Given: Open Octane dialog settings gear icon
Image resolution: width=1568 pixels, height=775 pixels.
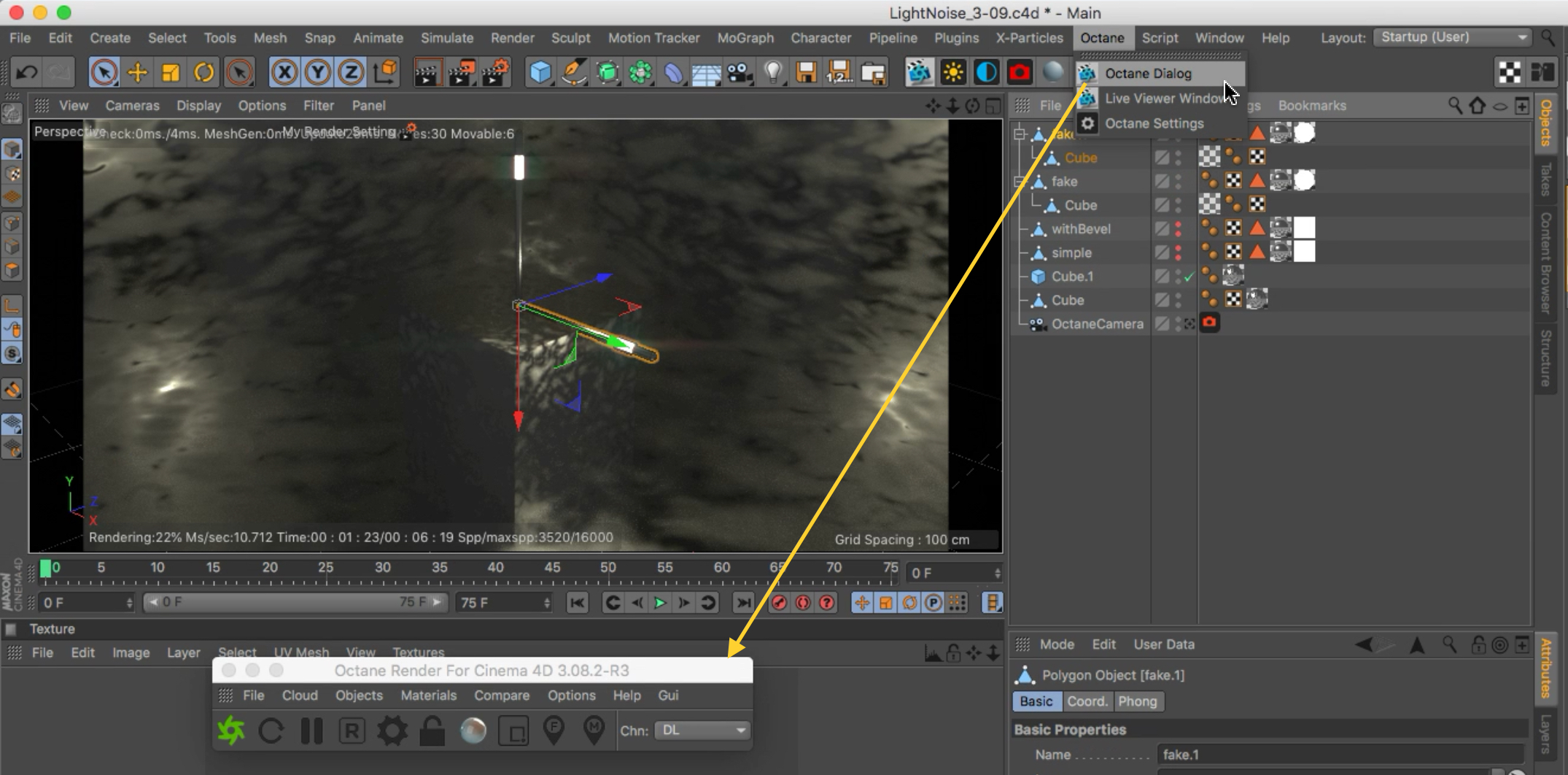Looking at the screenshot, I should pyautogui.click(x=392, y=730).
